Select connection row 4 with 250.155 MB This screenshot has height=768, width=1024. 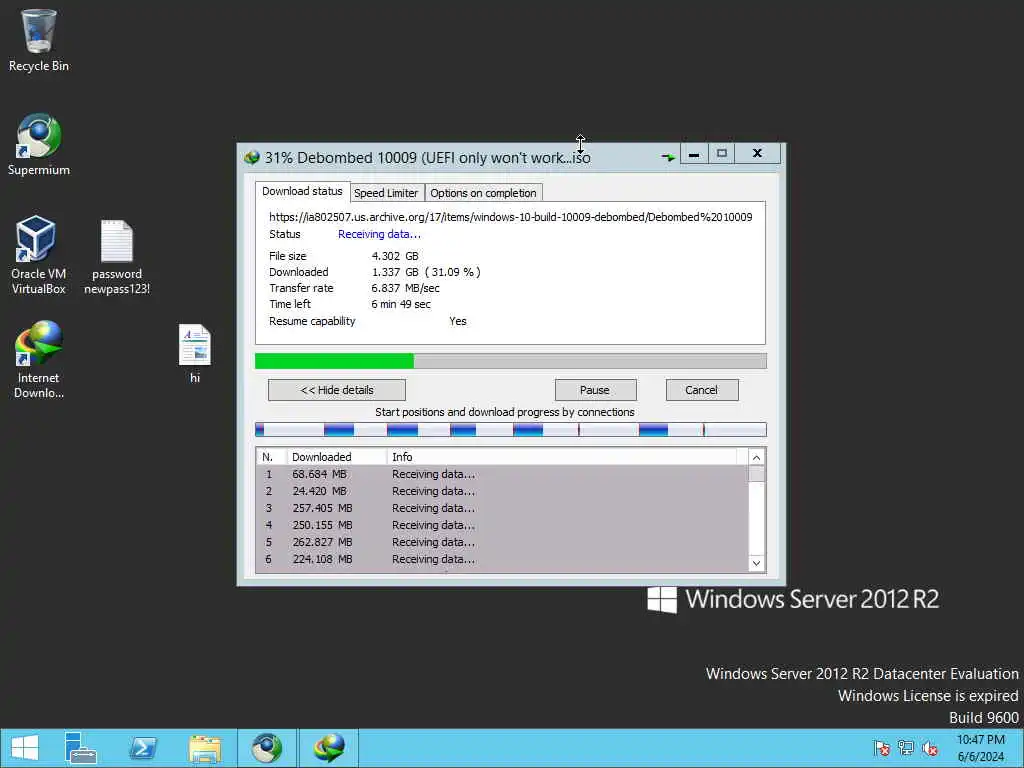502,525
